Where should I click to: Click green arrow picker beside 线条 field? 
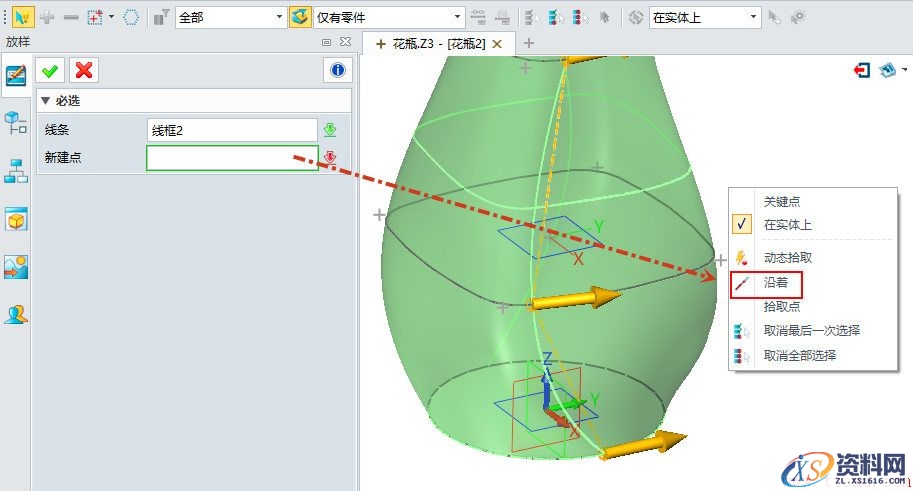click(x=330, y=130)
